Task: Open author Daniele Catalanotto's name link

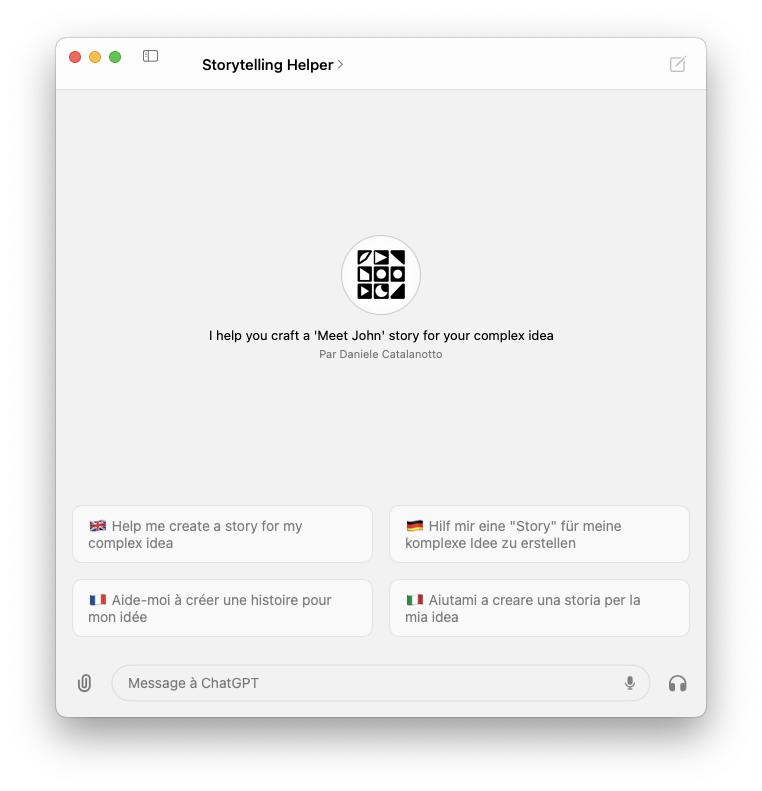Action: (391, 354)
